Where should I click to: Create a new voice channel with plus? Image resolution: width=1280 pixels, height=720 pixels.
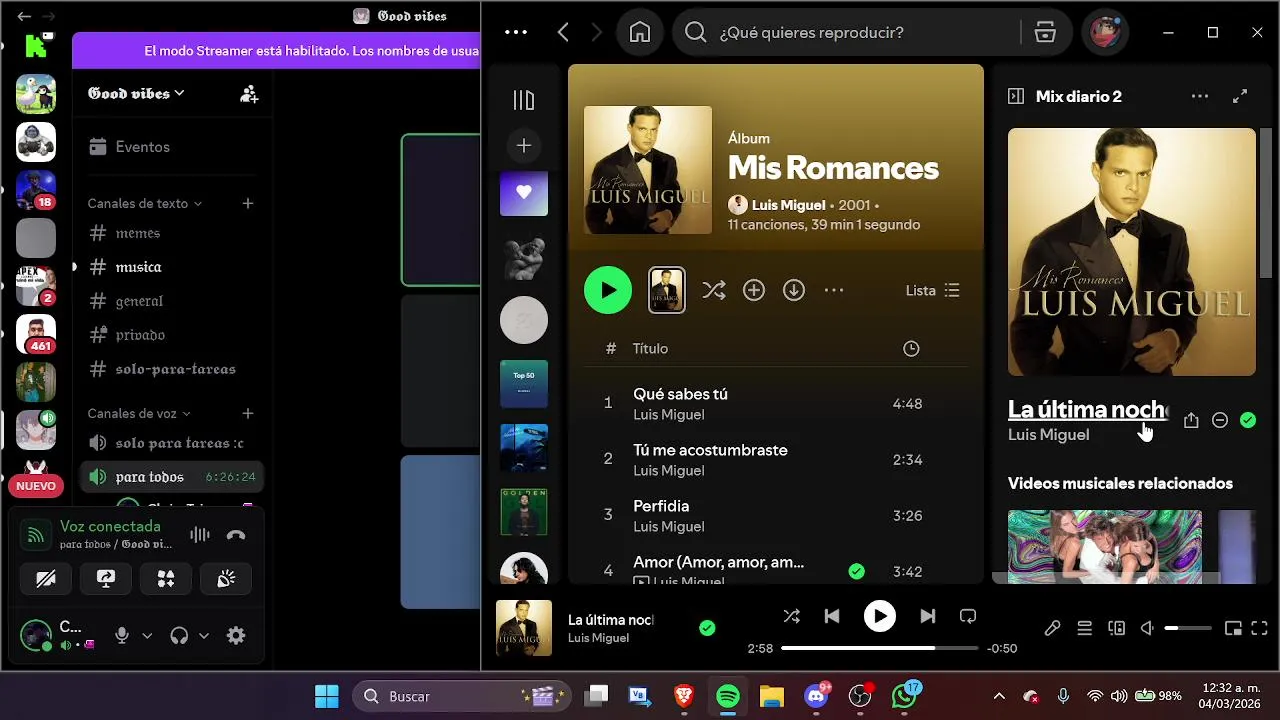(x=248, y=413)
